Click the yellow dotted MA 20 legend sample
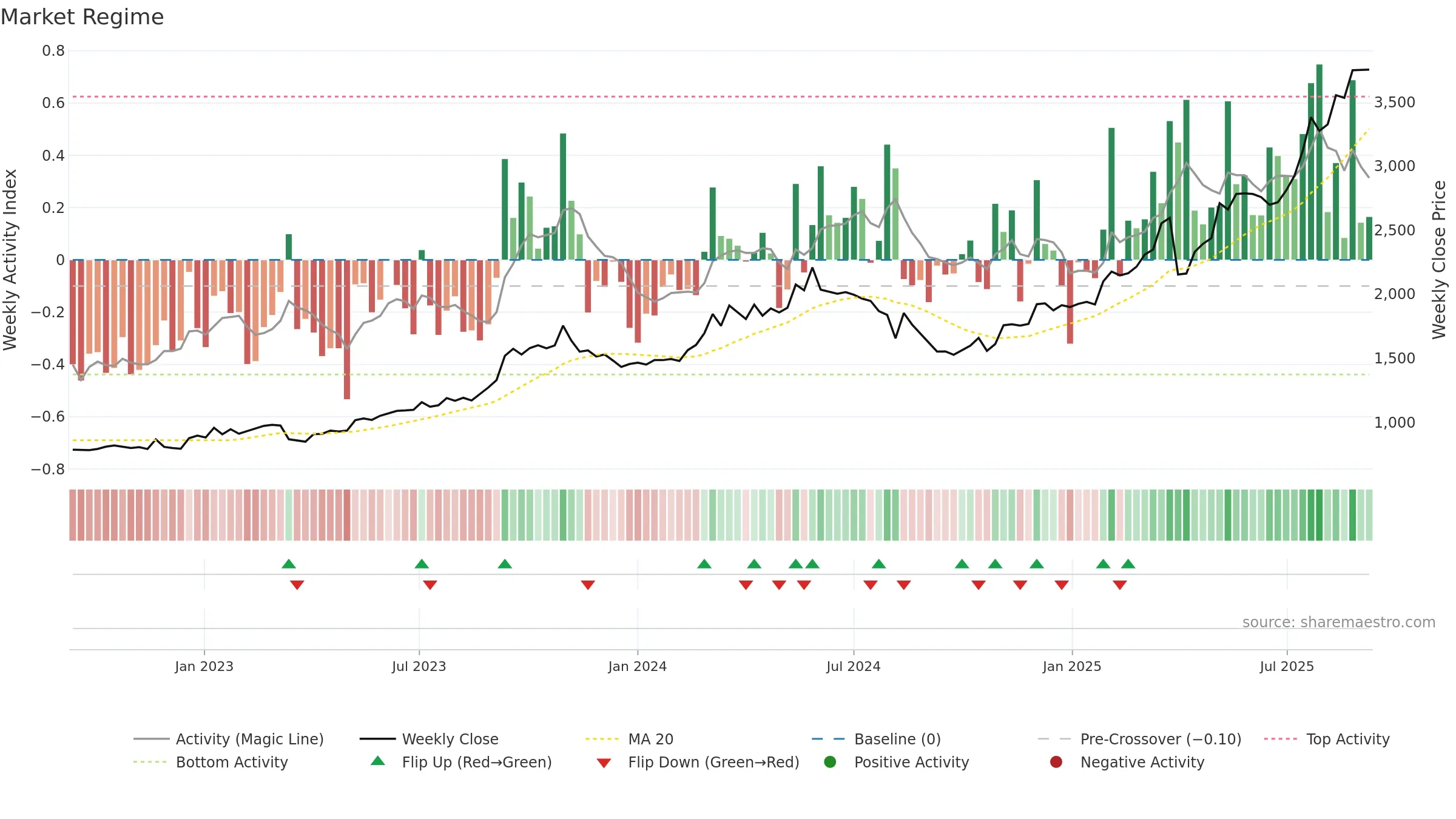This screenshot has width=1456, height=819. pos(602,739)
